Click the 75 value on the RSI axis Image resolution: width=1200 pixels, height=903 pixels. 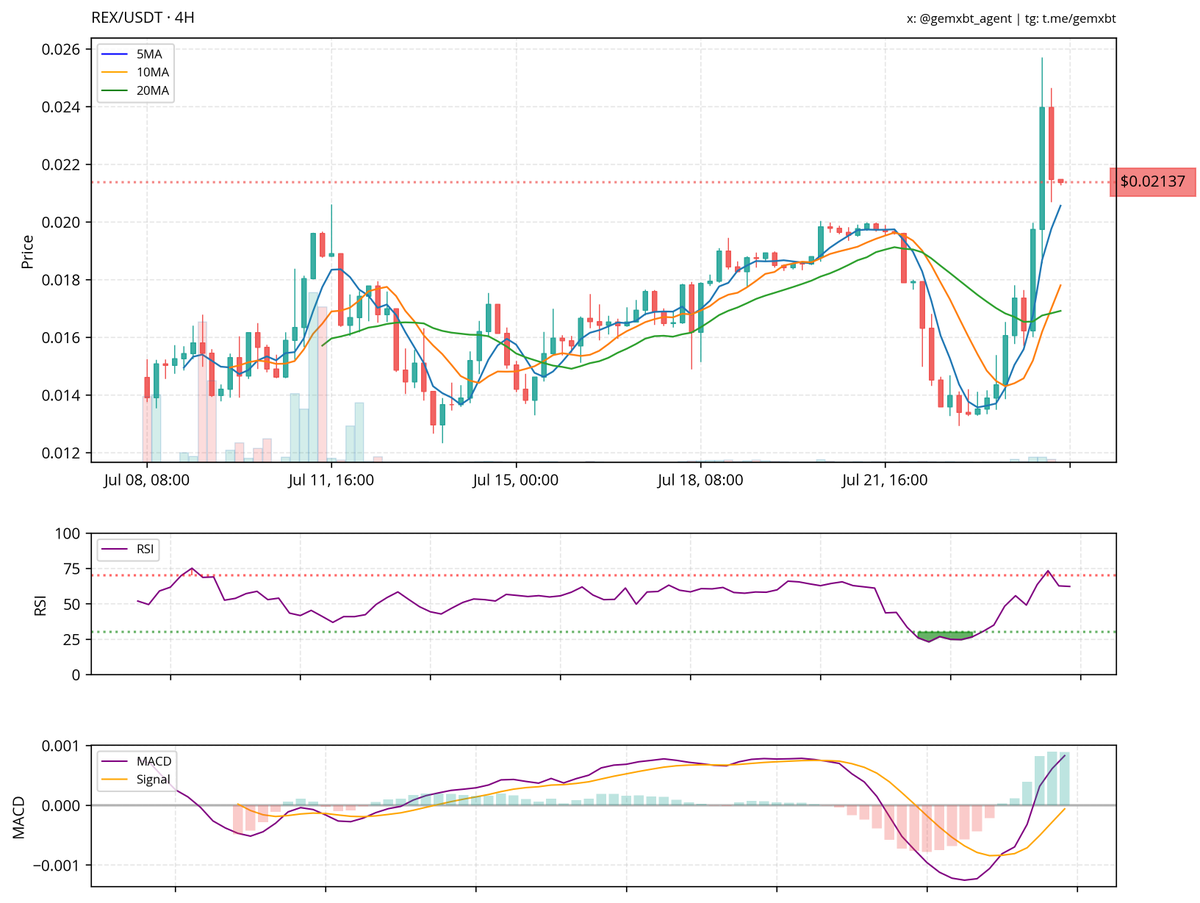(73, 569)
